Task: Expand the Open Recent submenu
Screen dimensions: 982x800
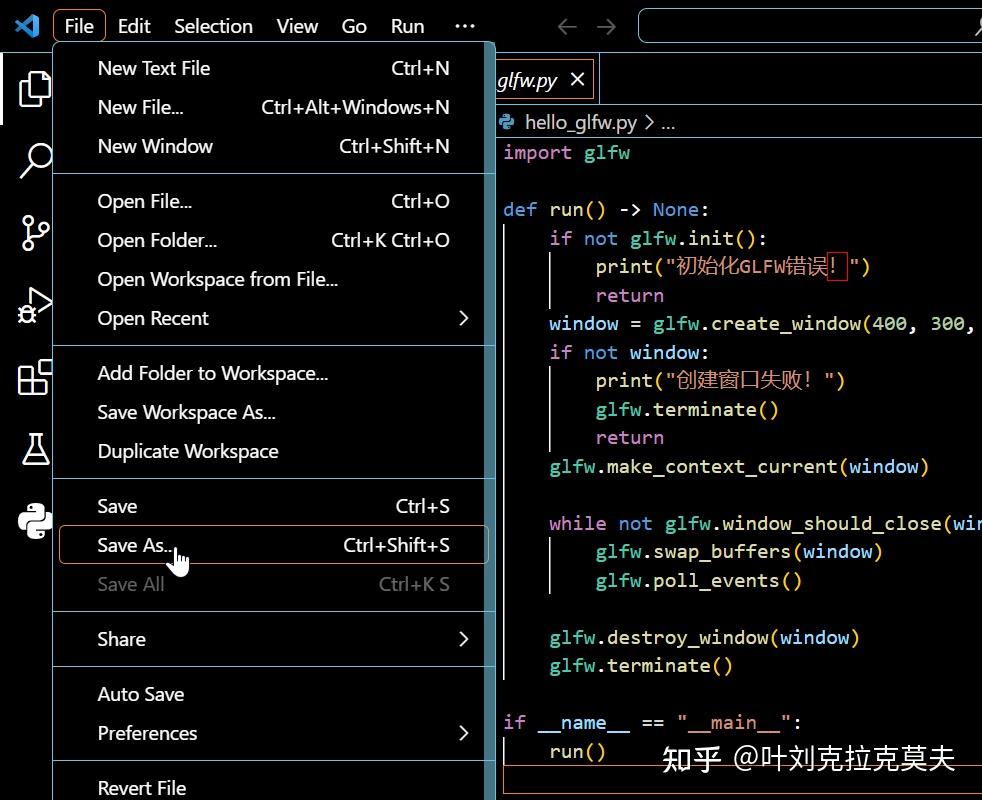Action: 152,318
